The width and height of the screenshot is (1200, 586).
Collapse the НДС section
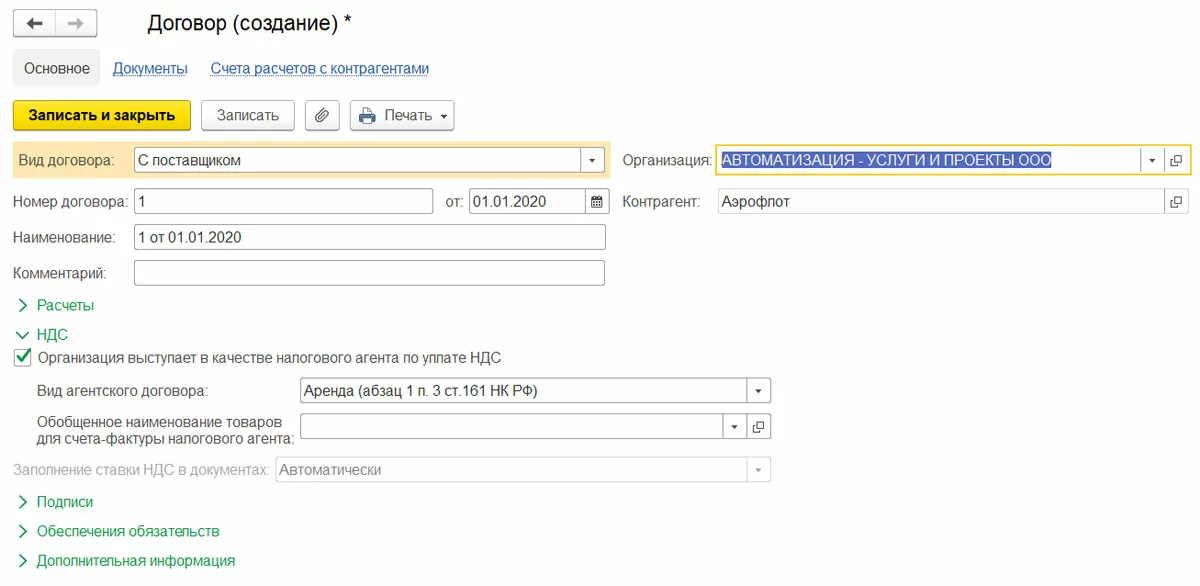click(23, 335)
